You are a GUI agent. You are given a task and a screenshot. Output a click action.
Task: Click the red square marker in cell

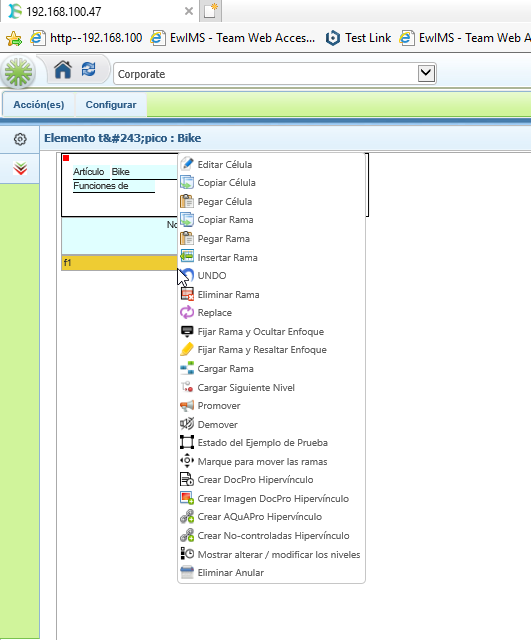click(66, 158)
